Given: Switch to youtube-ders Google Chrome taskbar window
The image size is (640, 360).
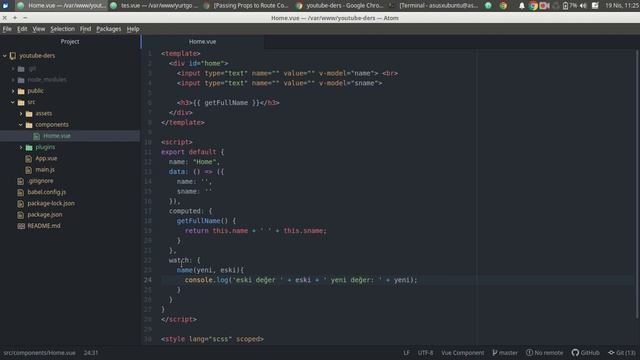Looking at the screenshot, I should coord(340,6).
